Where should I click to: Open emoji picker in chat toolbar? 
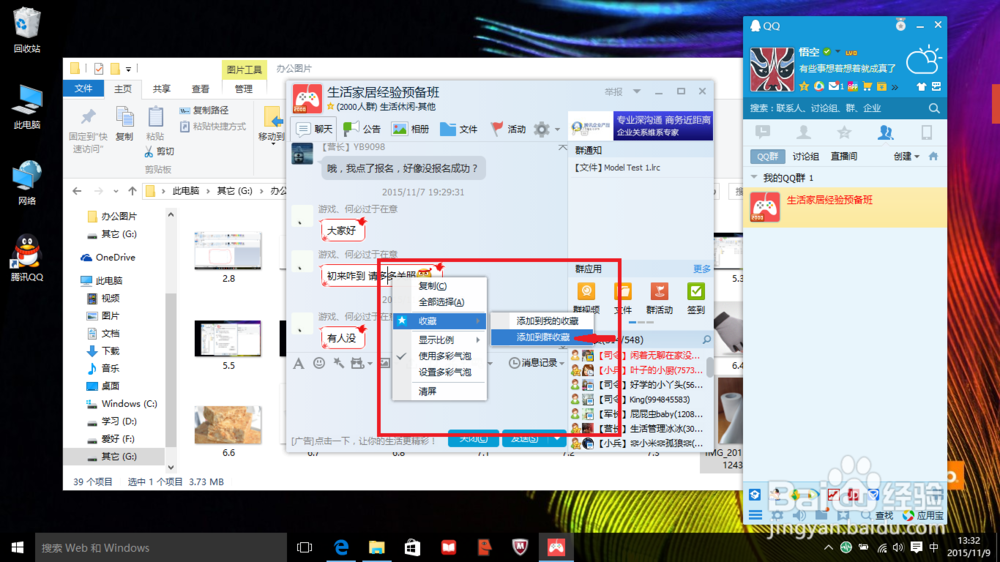coord(319,363)
